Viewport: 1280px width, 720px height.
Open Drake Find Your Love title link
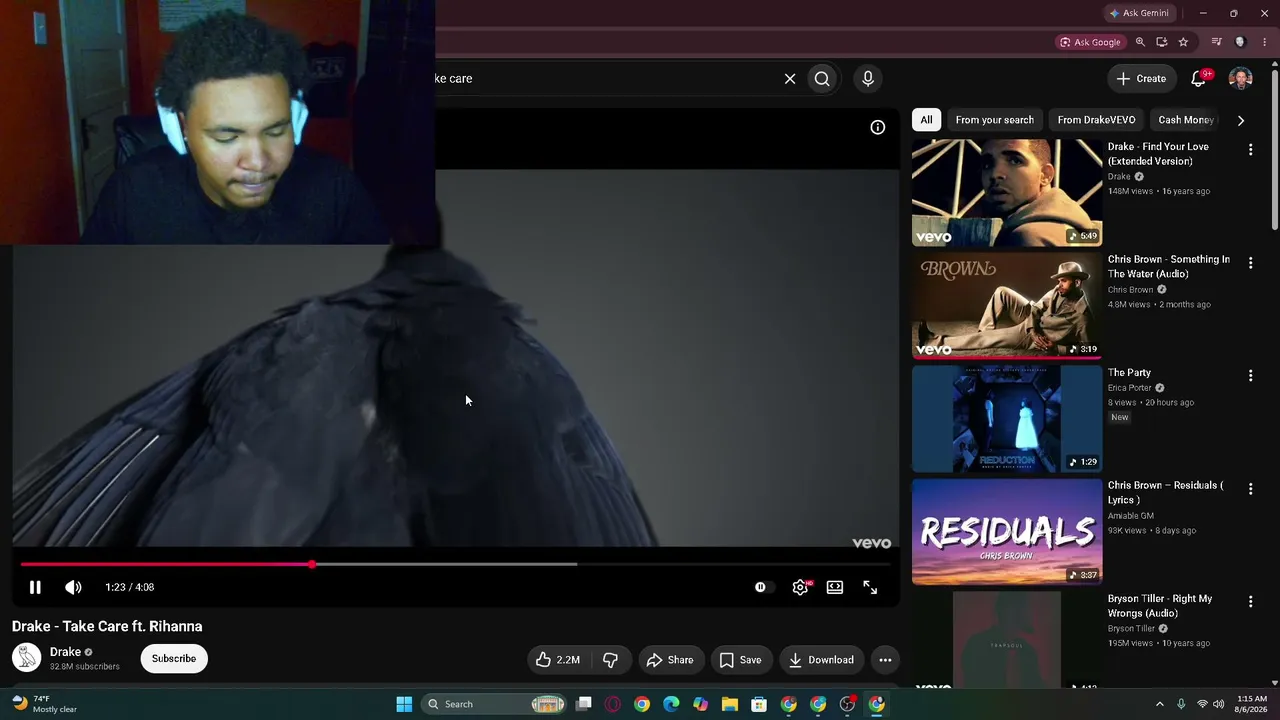coord(1158,154)
